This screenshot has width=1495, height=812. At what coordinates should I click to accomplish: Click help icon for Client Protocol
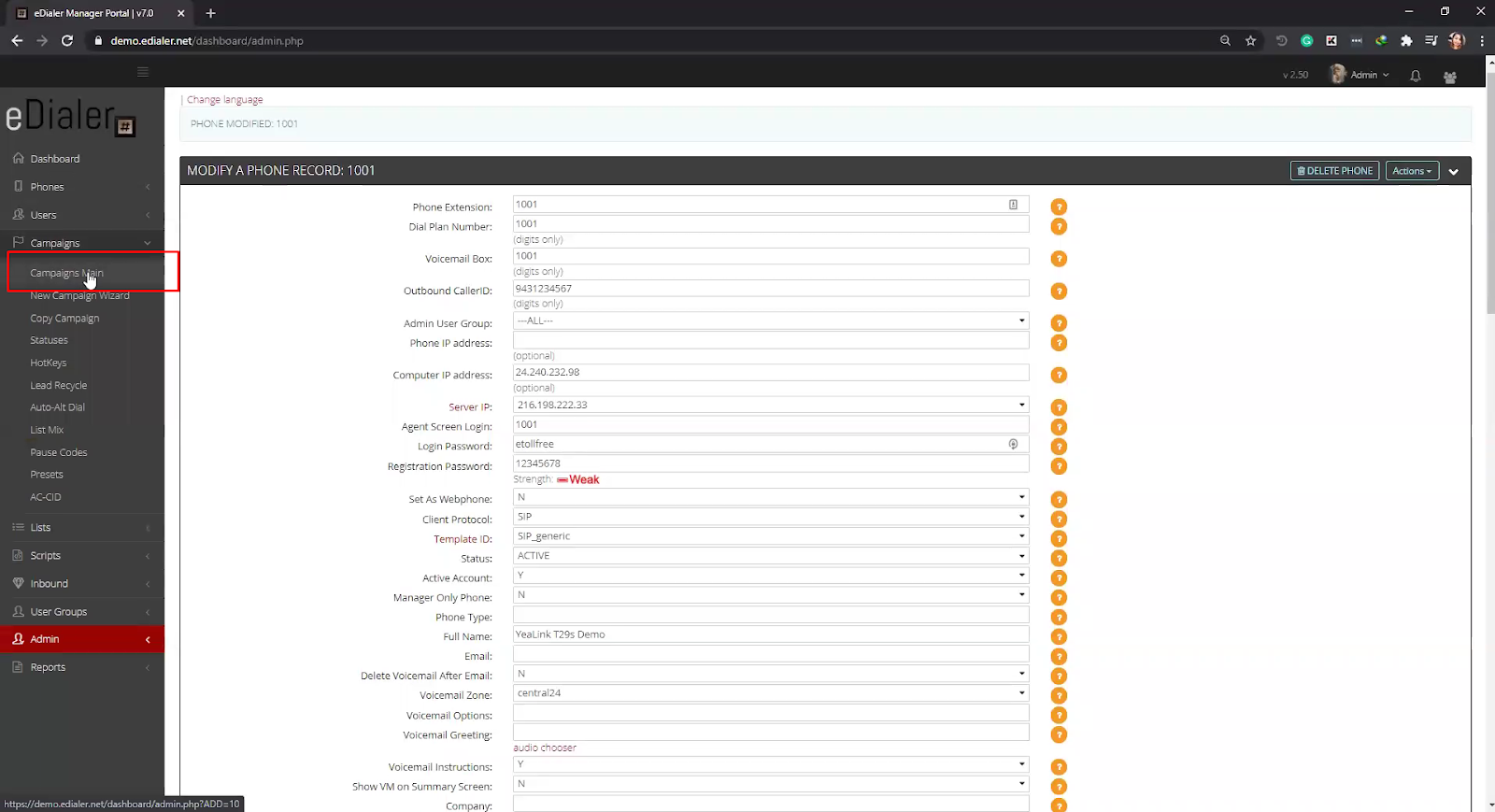point(1059,520)
